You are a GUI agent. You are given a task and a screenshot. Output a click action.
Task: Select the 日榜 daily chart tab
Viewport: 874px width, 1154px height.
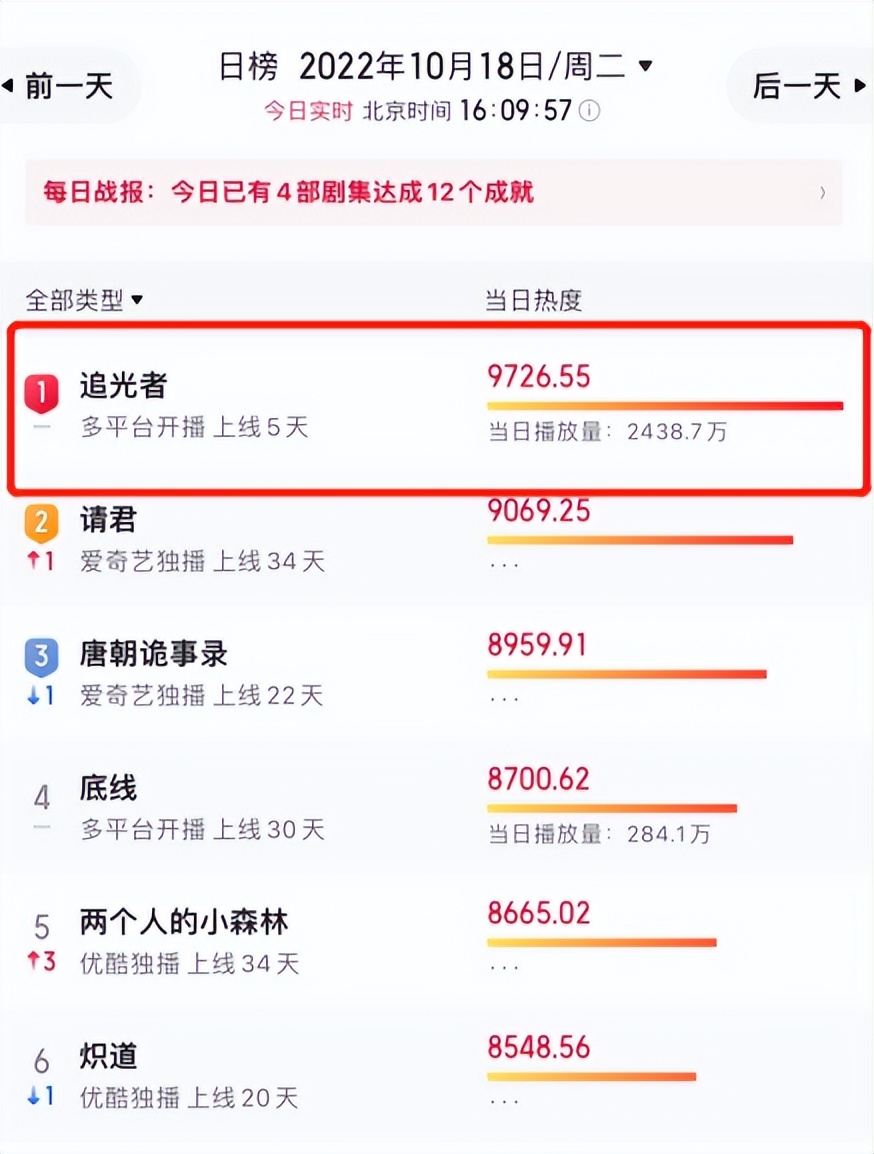tap(249, 67)
